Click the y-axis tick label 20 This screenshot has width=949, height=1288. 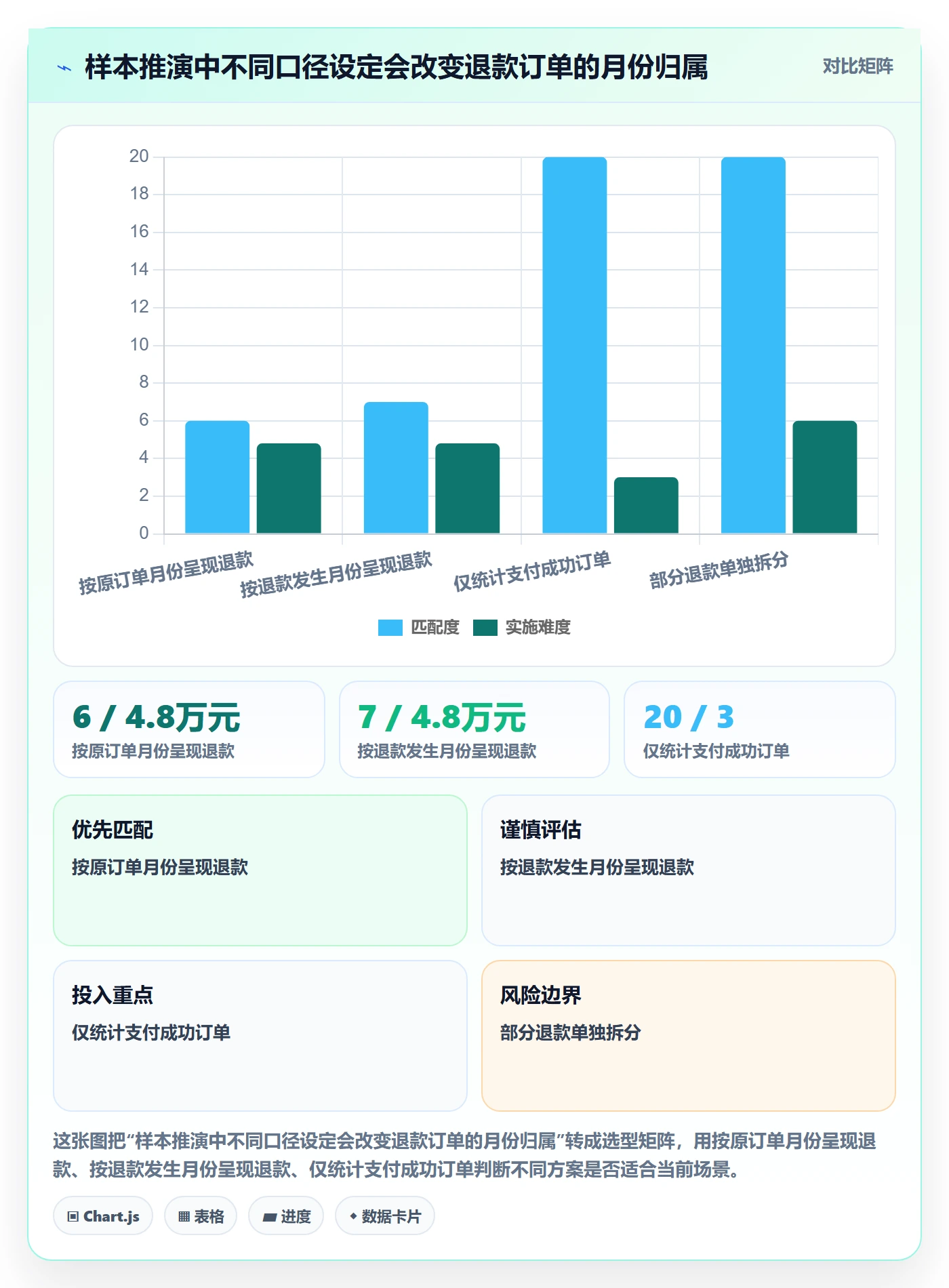pos(139,157)
